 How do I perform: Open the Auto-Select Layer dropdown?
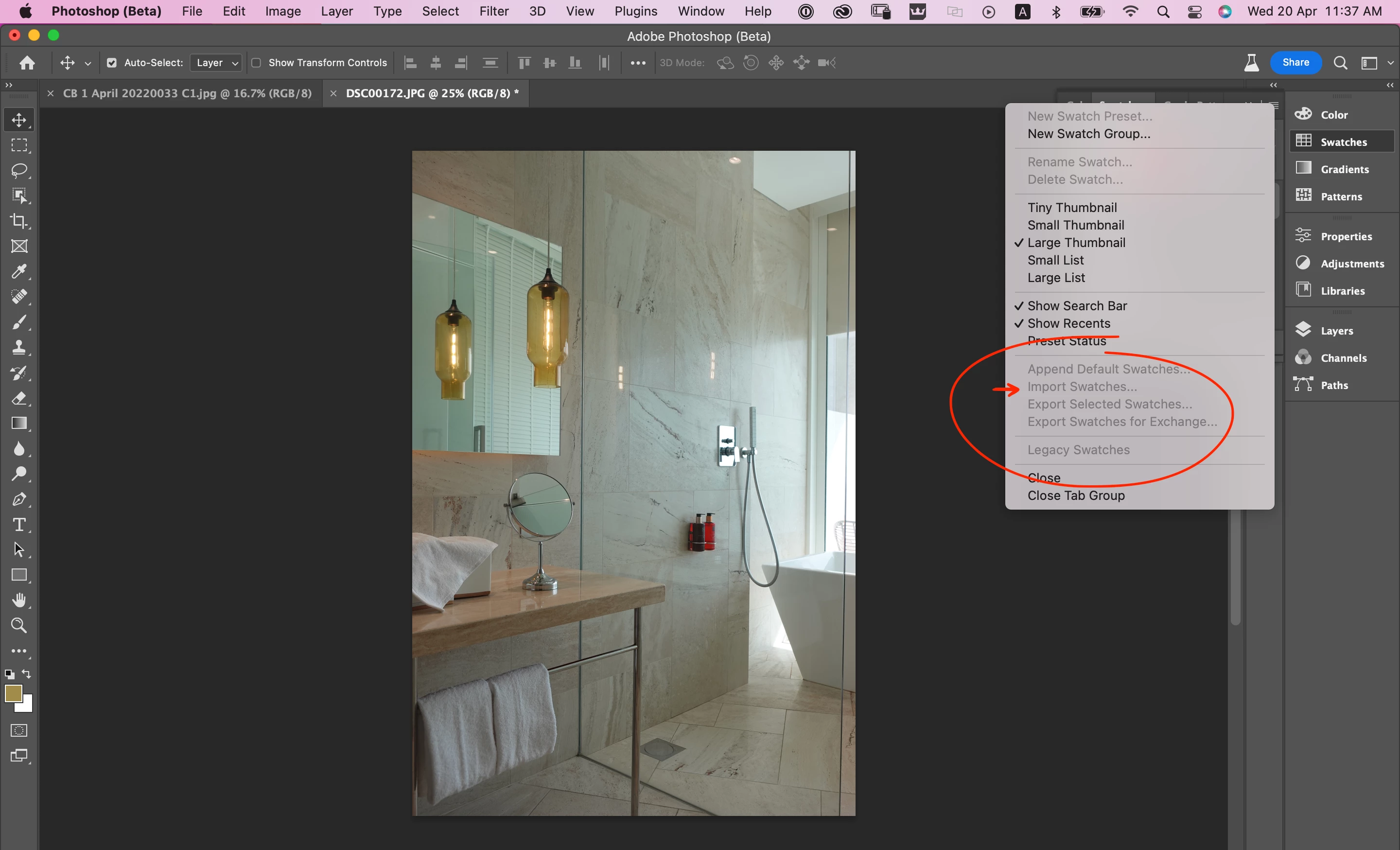216,63
